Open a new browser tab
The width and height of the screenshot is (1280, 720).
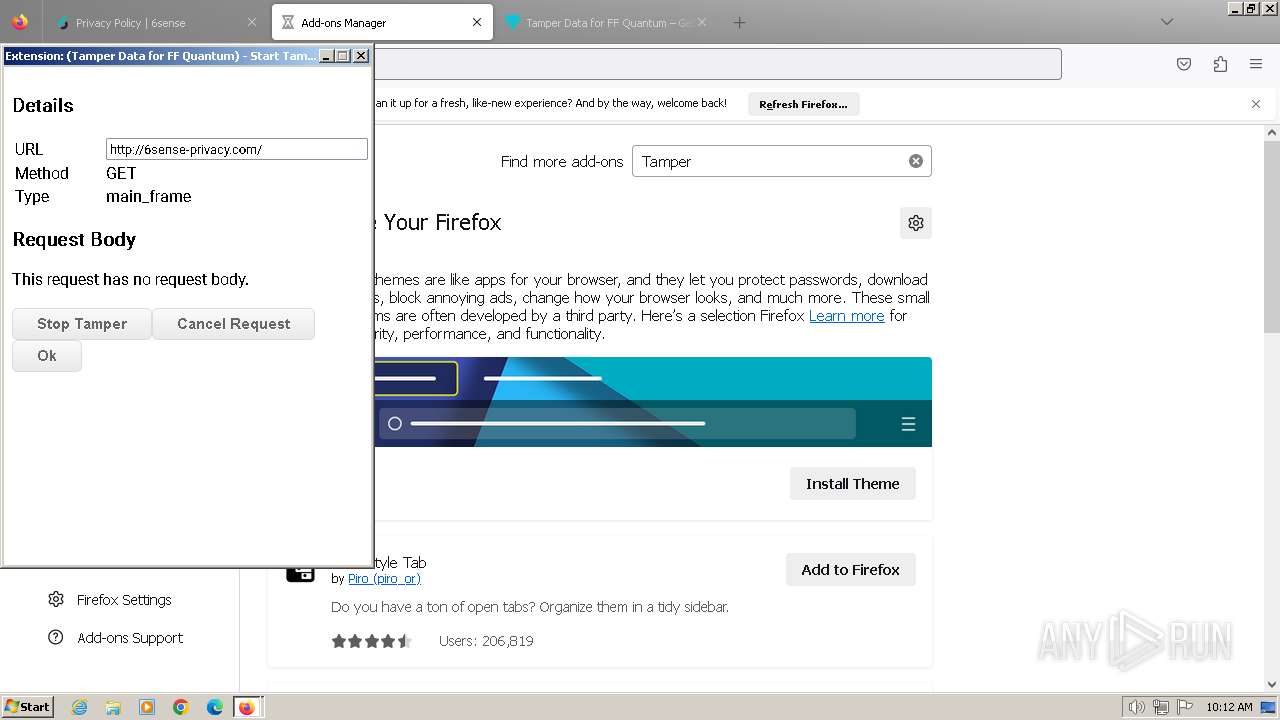(x=739, y=22)
